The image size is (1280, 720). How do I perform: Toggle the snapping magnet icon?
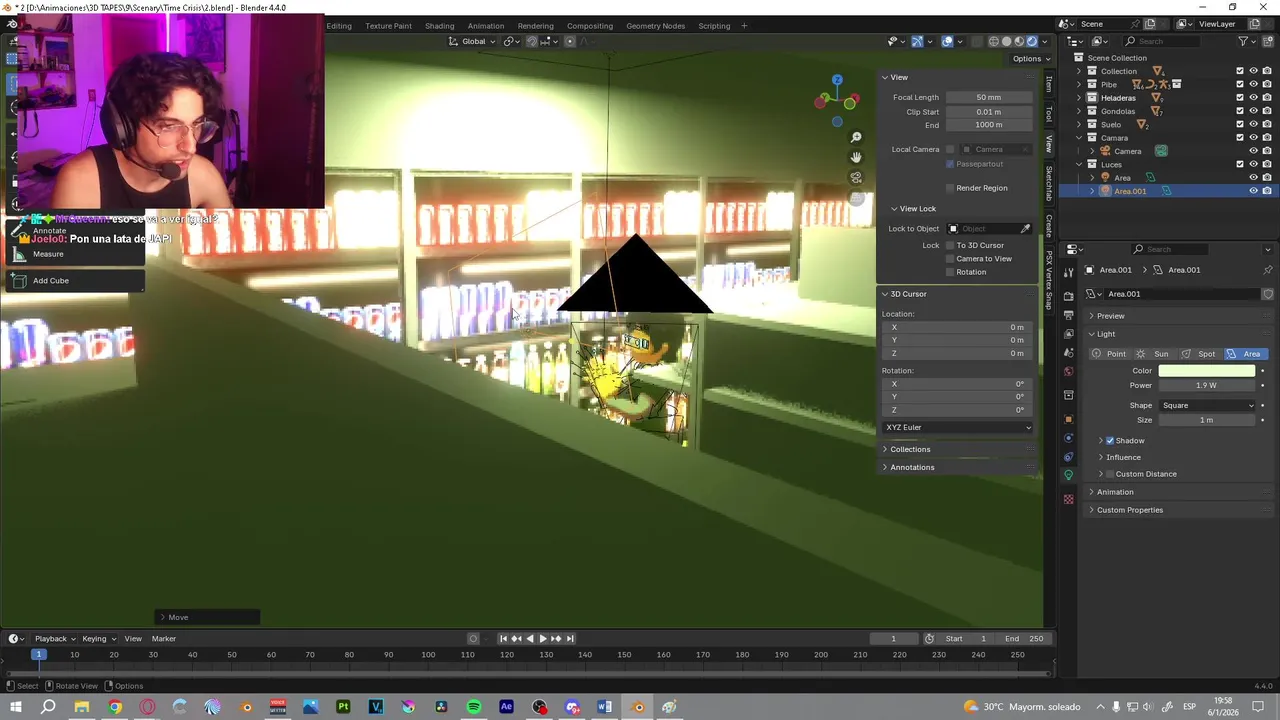532,41
